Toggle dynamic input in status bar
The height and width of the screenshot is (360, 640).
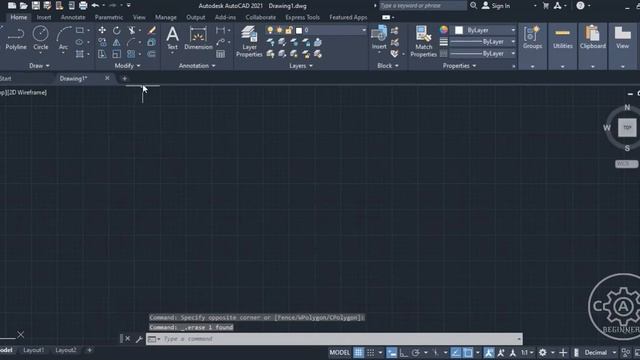click(391, 353)
